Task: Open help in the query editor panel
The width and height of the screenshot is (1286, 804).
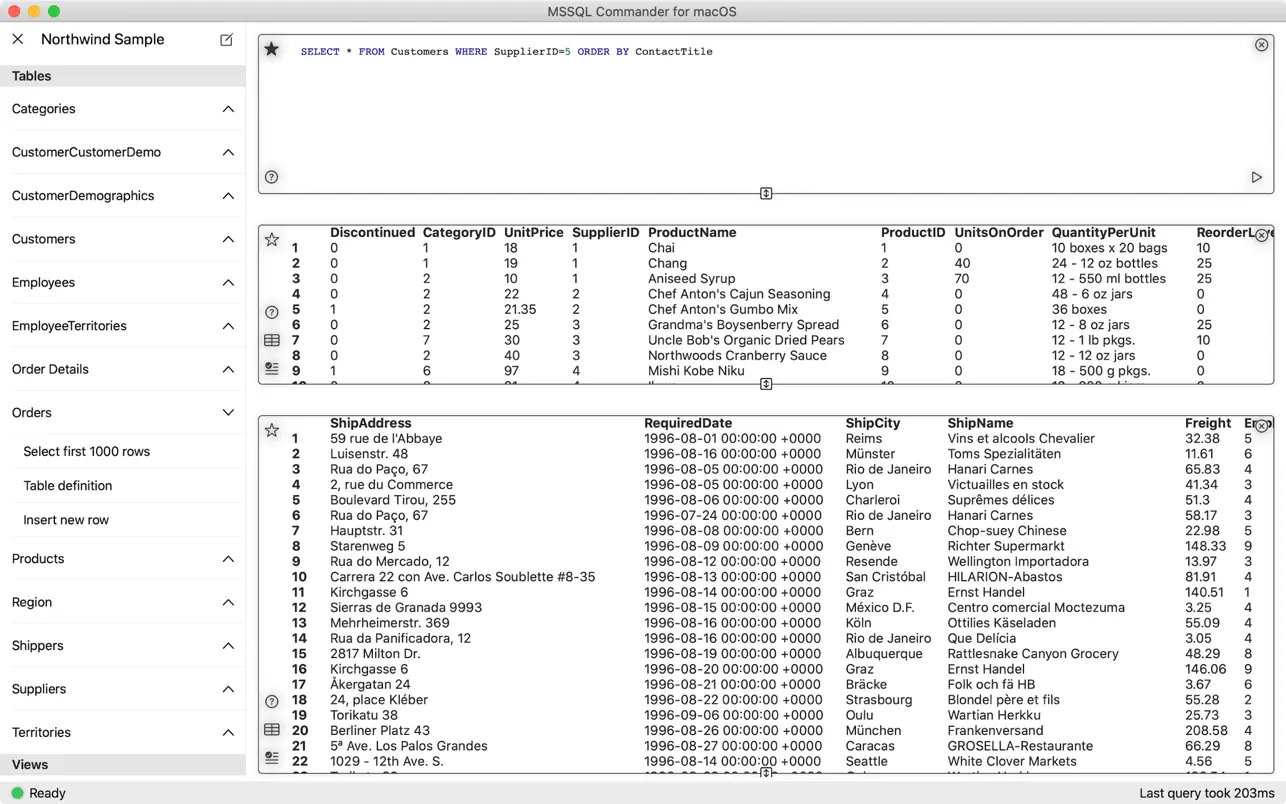Action: [x=271, y=177]
